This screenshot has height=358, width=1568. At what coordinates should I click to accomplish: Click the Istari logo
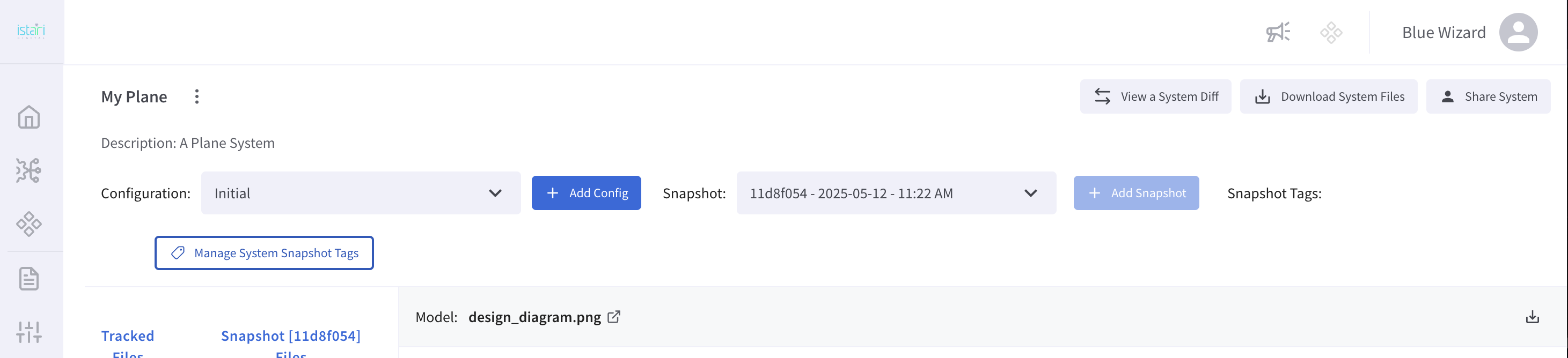(x=31, y=31)
